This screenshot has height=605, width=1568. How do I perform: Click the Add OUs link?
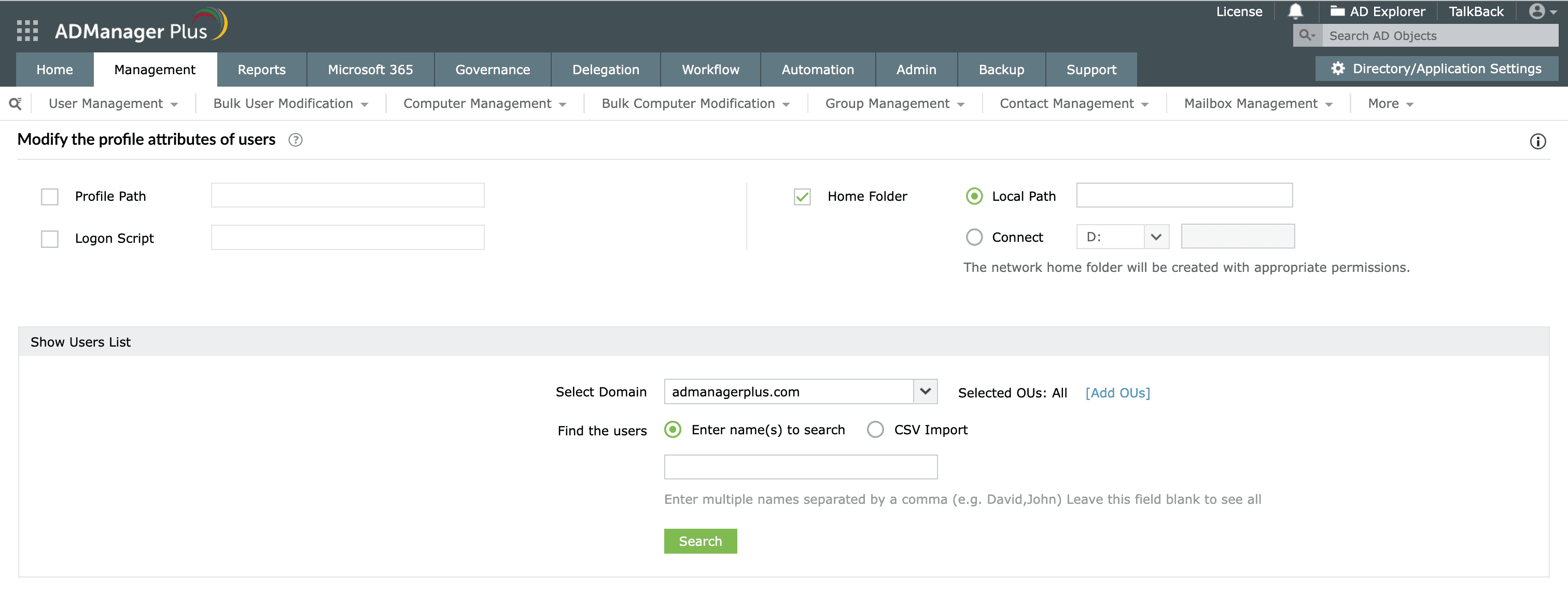[1117, 393]
